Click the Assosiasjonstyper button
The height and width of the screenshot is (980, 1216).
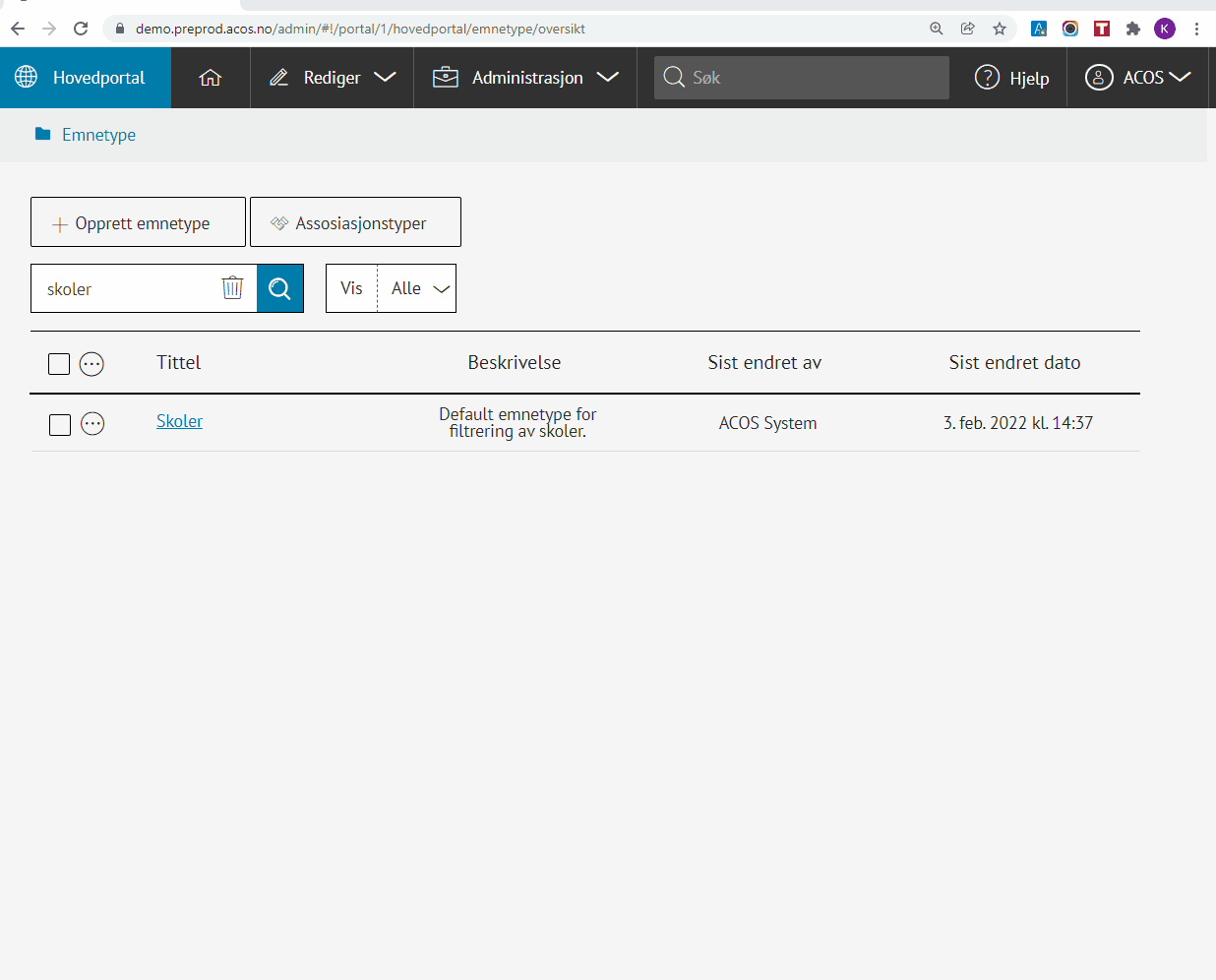point(355,222)
